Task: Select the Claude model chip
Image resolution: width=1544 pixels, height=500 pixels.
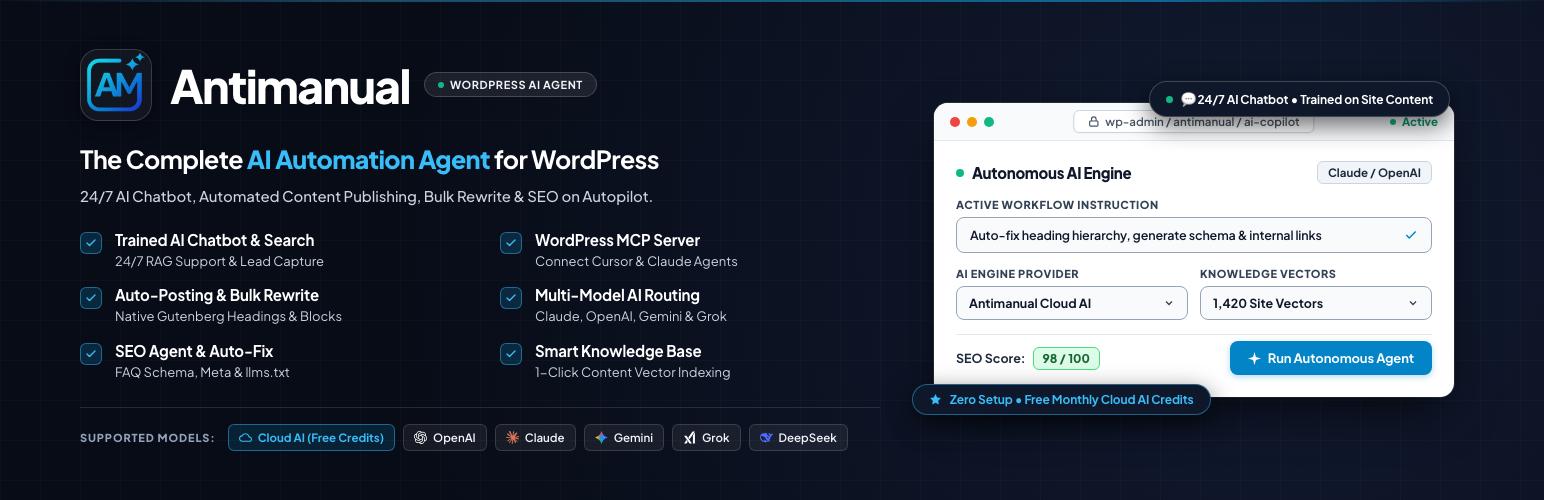Action: click(536, 438)
